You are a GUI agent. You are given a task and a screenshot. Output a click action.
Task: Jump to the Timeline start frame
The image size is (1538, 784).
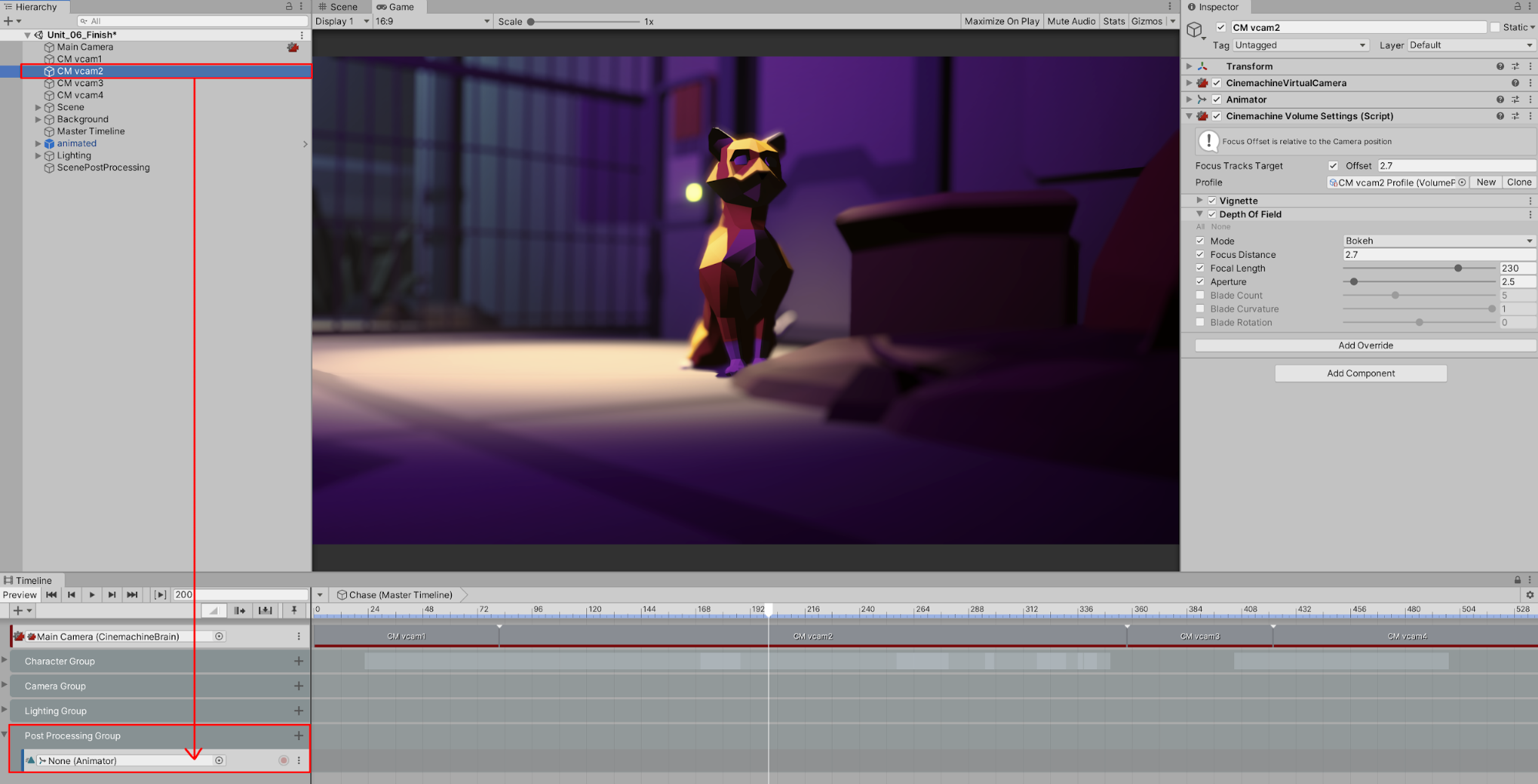pyautogui.click(x=52, y=595)
